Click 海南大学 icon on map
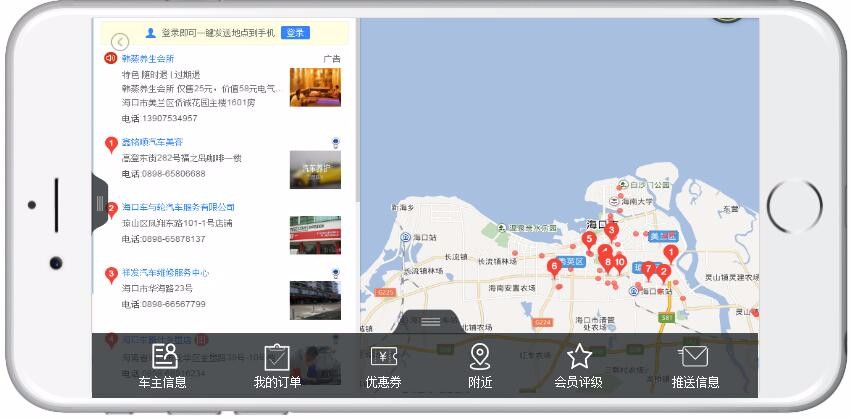Image resolution: width=852 pixels, height=418 pixels. [x=614, y=201]
